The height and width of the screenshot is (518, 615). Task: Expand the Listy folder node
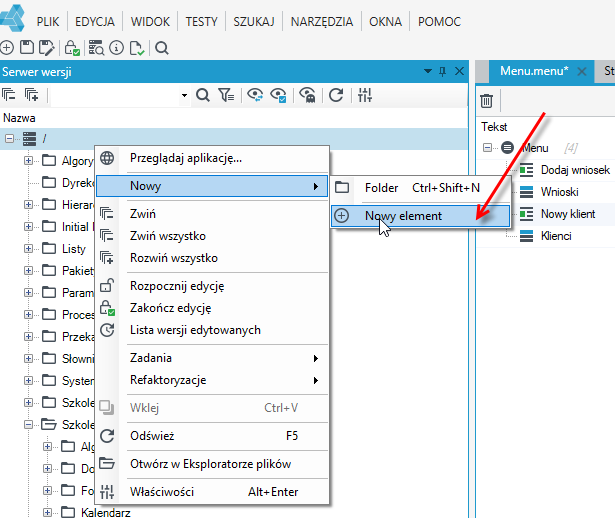click(28, 248)
